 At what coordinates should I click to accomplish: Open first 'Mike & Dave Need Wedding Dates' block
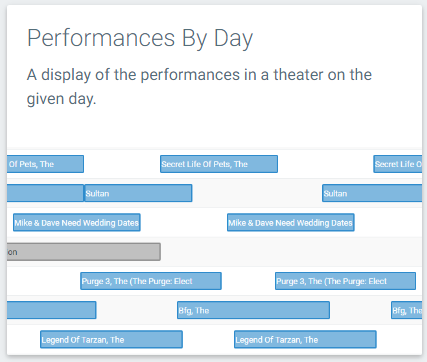point(77,222)
